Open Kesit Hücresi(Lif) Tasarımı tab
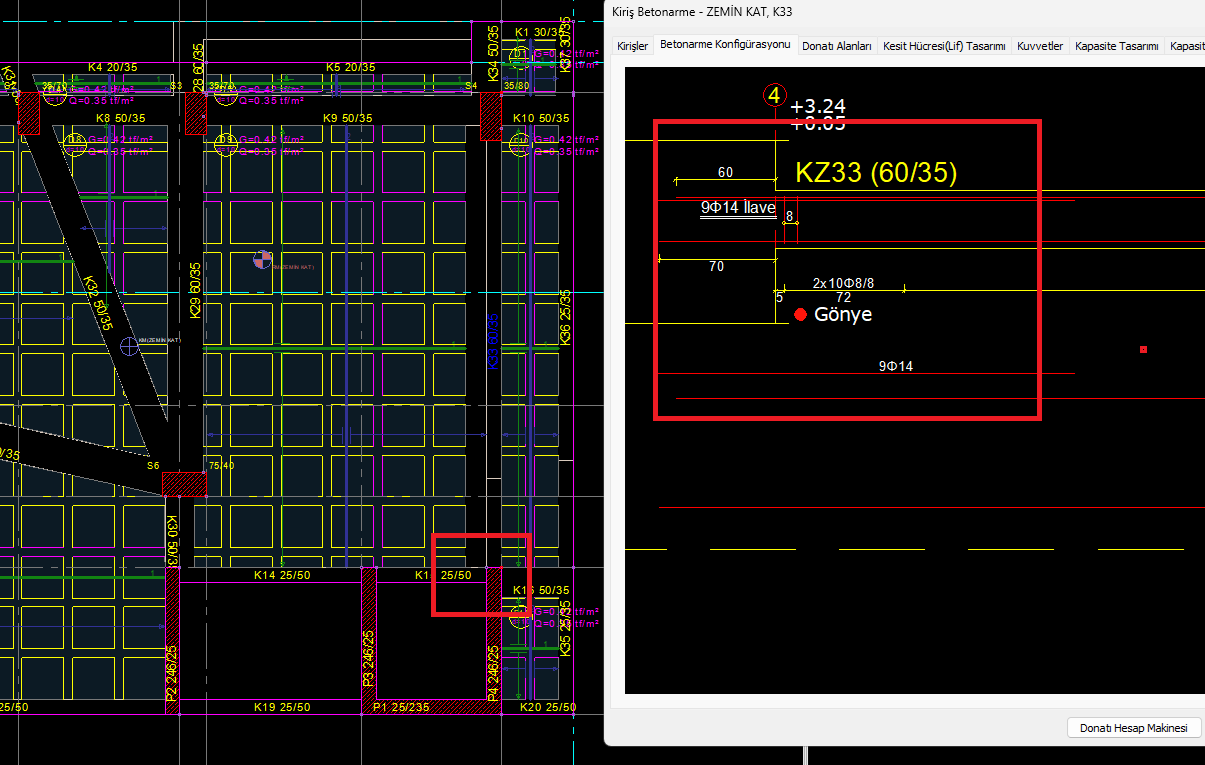 (943, 46)
